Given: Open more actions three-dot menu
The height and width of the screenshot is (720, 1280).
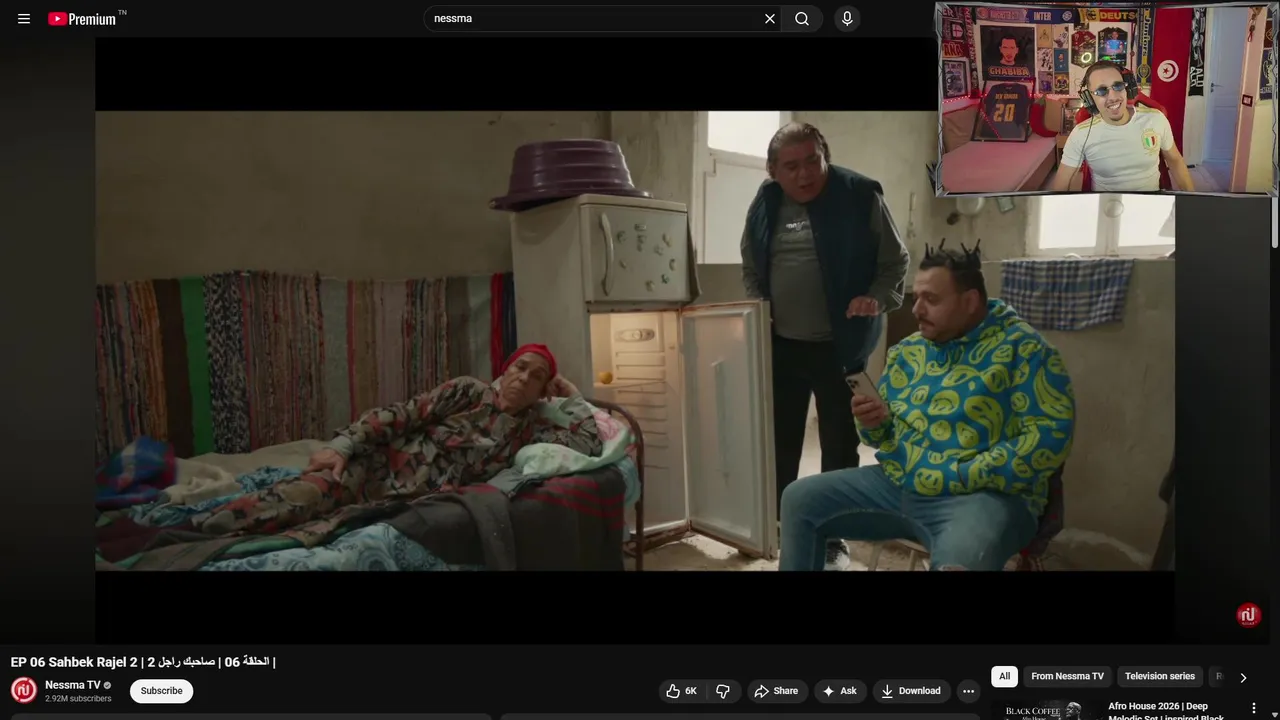Looking at the screenshot, I should tap(968, 691).
